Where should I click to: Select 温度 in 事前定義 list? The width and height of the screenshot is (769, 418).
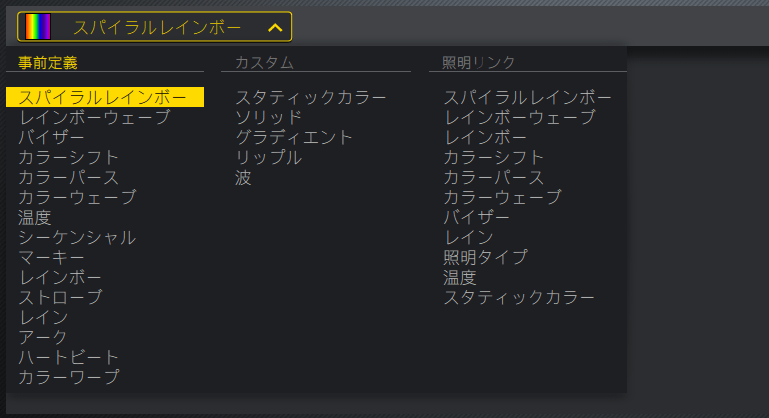[x=35, y=217]
